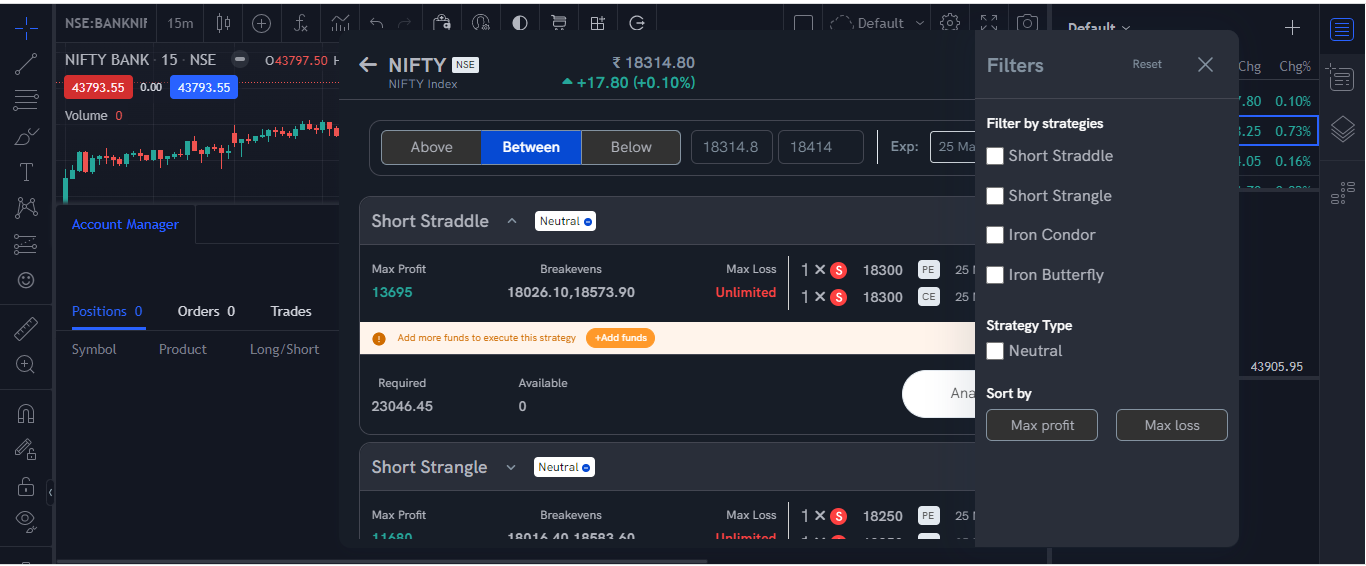Image resolution: width=1366 pixels, height=566 pixels.
Task: Toggle the layout select square checkbox
Action: click(803, 23)
